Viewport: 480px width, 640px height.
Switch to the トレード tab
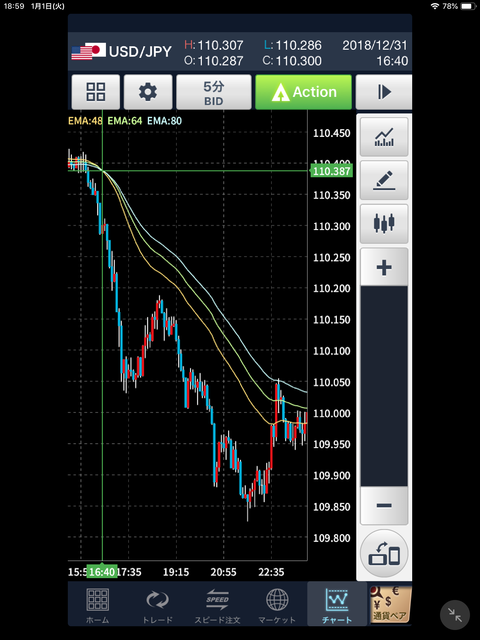[157, 605]
